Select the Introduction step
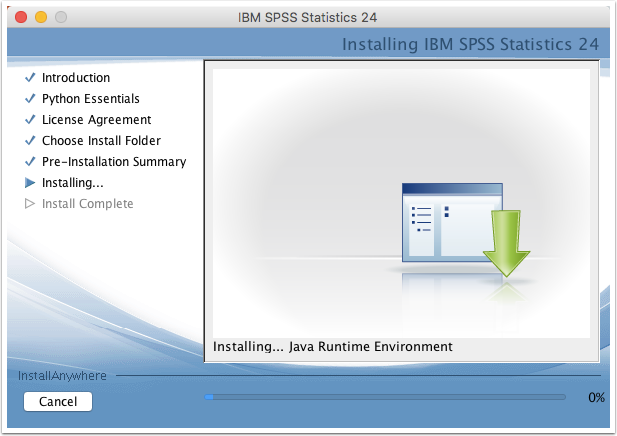 click(x=76, y=78)
